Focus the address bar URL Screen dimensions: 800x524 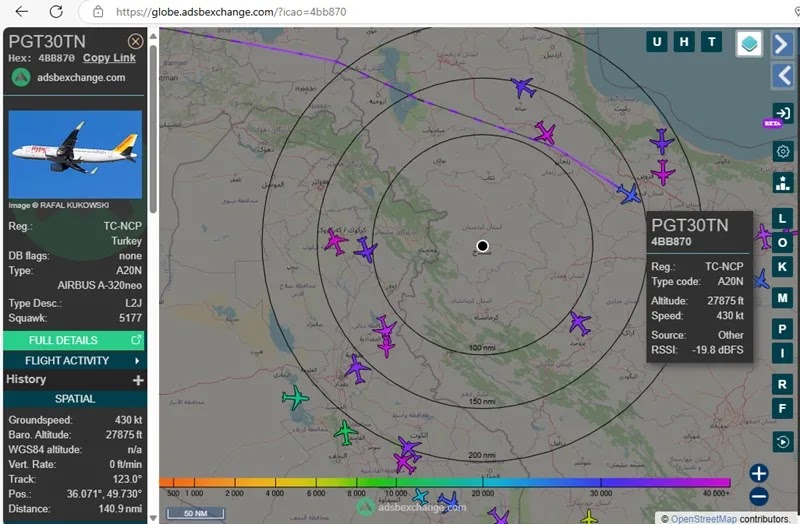click(231, 12)
